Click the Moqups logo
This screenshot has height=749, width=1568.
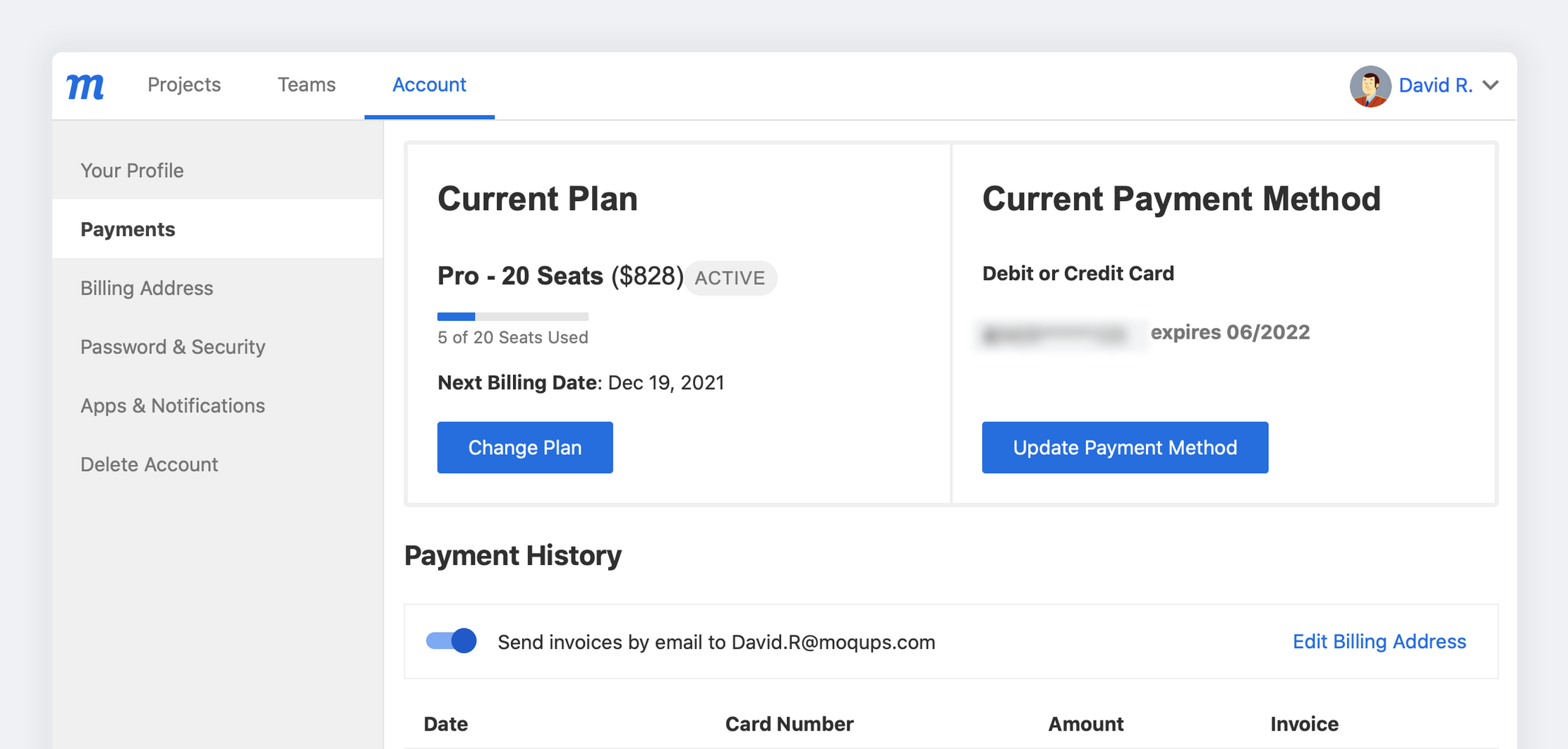coord(85,85)
